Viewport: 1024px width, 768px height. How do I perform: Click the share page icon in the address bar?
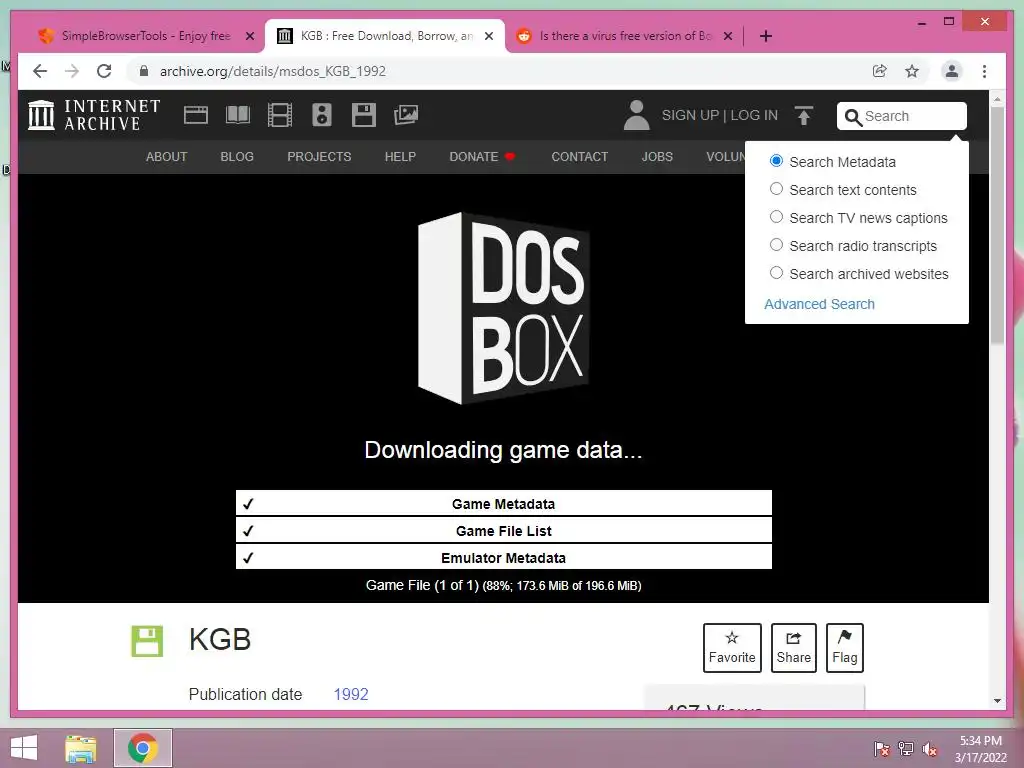[880, 71]
